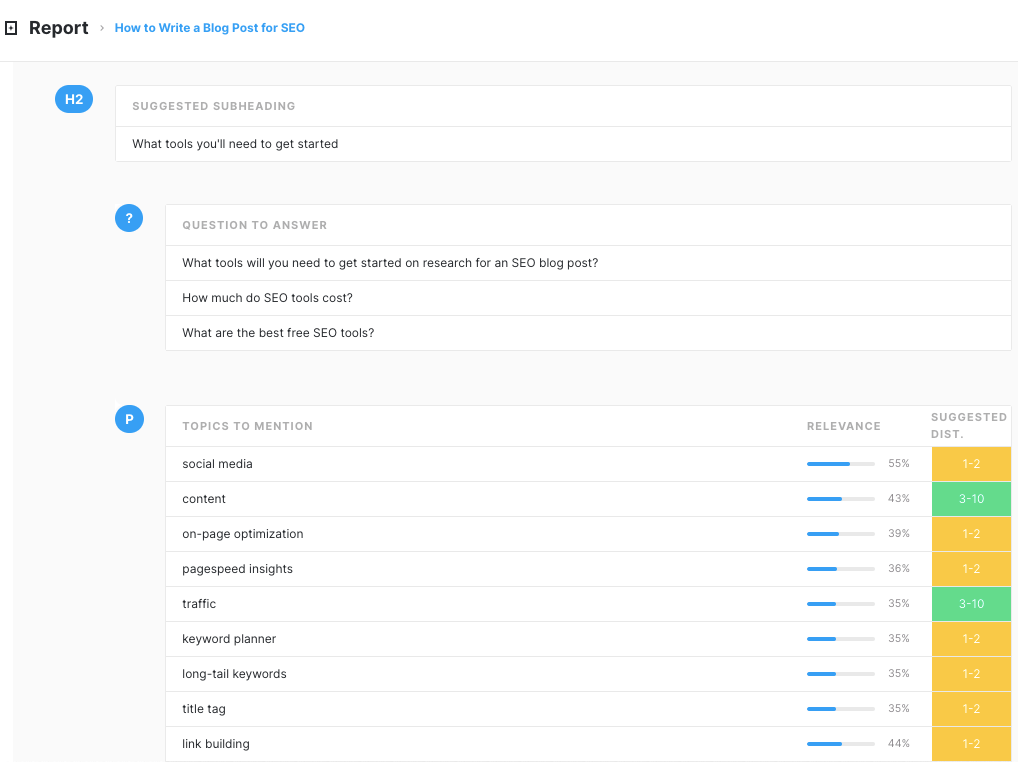
Task: Click the 'social media' topic row
Action: (x=217, y=464)
